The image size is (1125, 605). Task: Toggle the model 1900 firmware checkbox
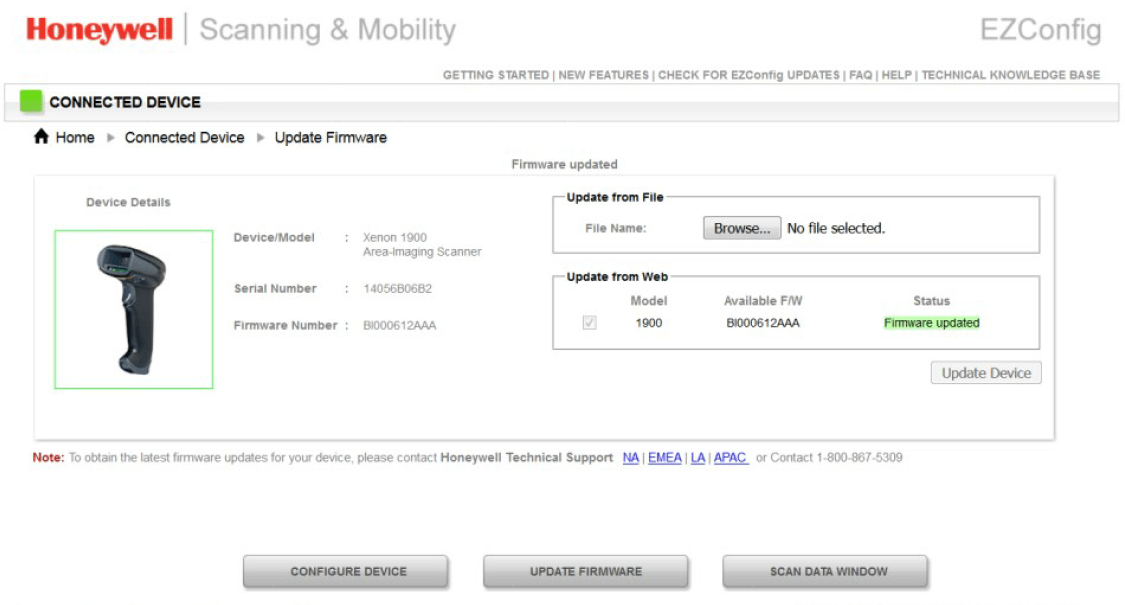(589, 323)
